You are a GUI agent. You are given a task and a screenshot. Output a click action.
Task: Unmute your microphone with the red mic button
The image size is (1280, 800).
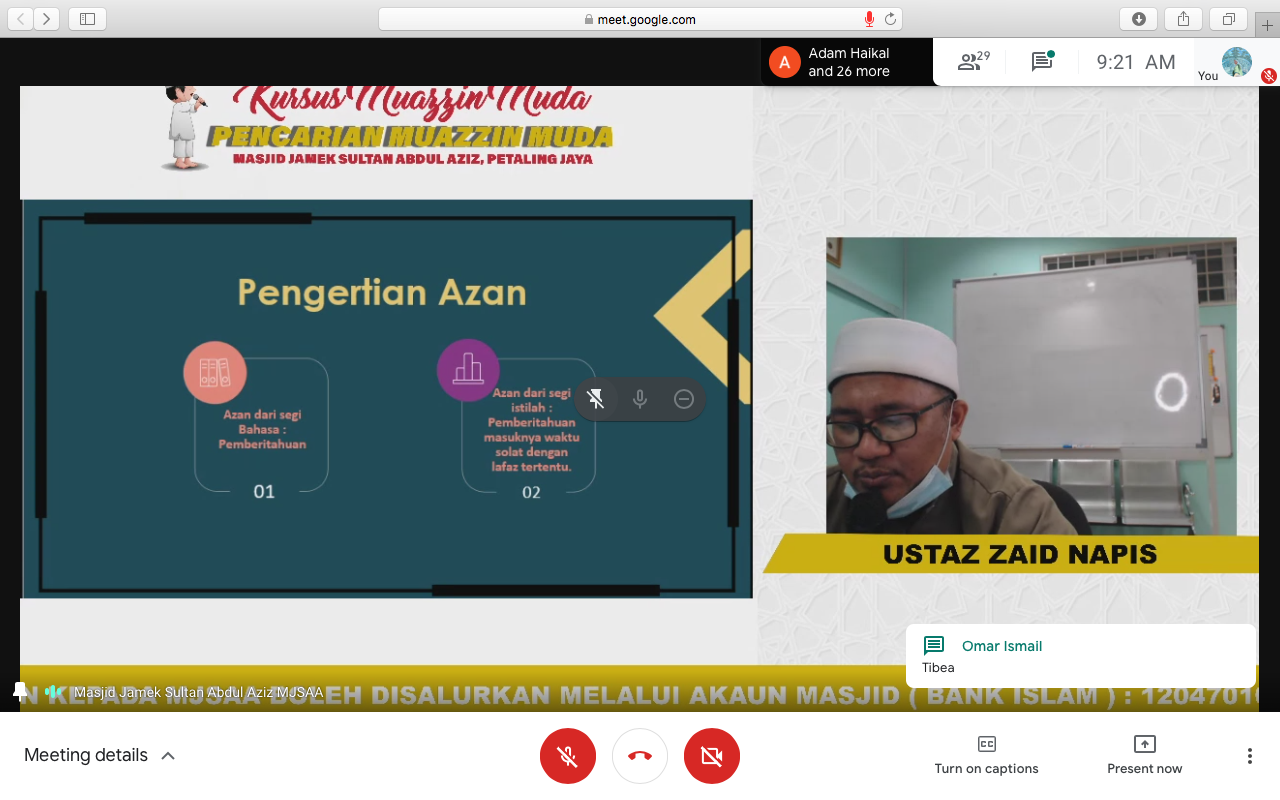pos(568,756)
